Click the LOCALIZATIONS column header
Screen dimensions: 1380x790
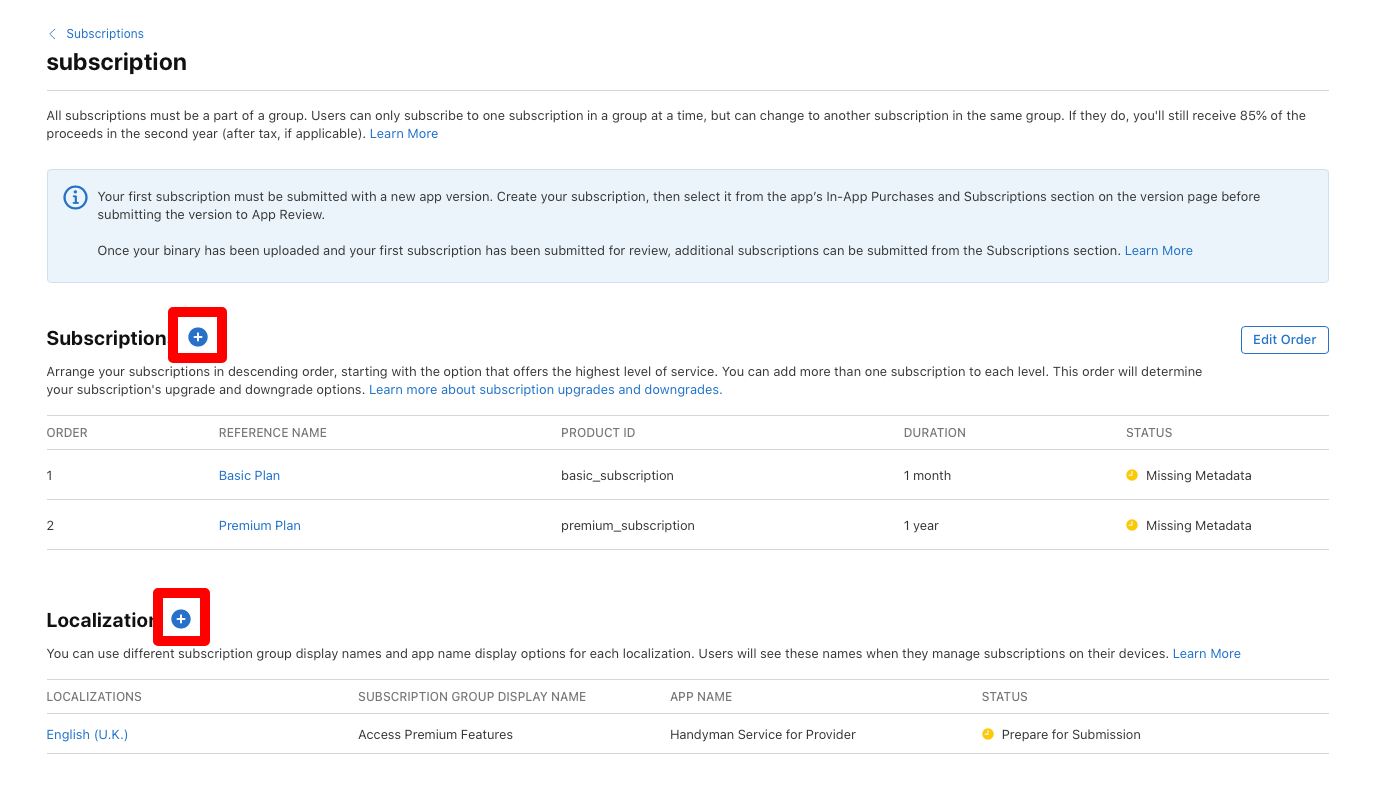(x=94, y=696)
